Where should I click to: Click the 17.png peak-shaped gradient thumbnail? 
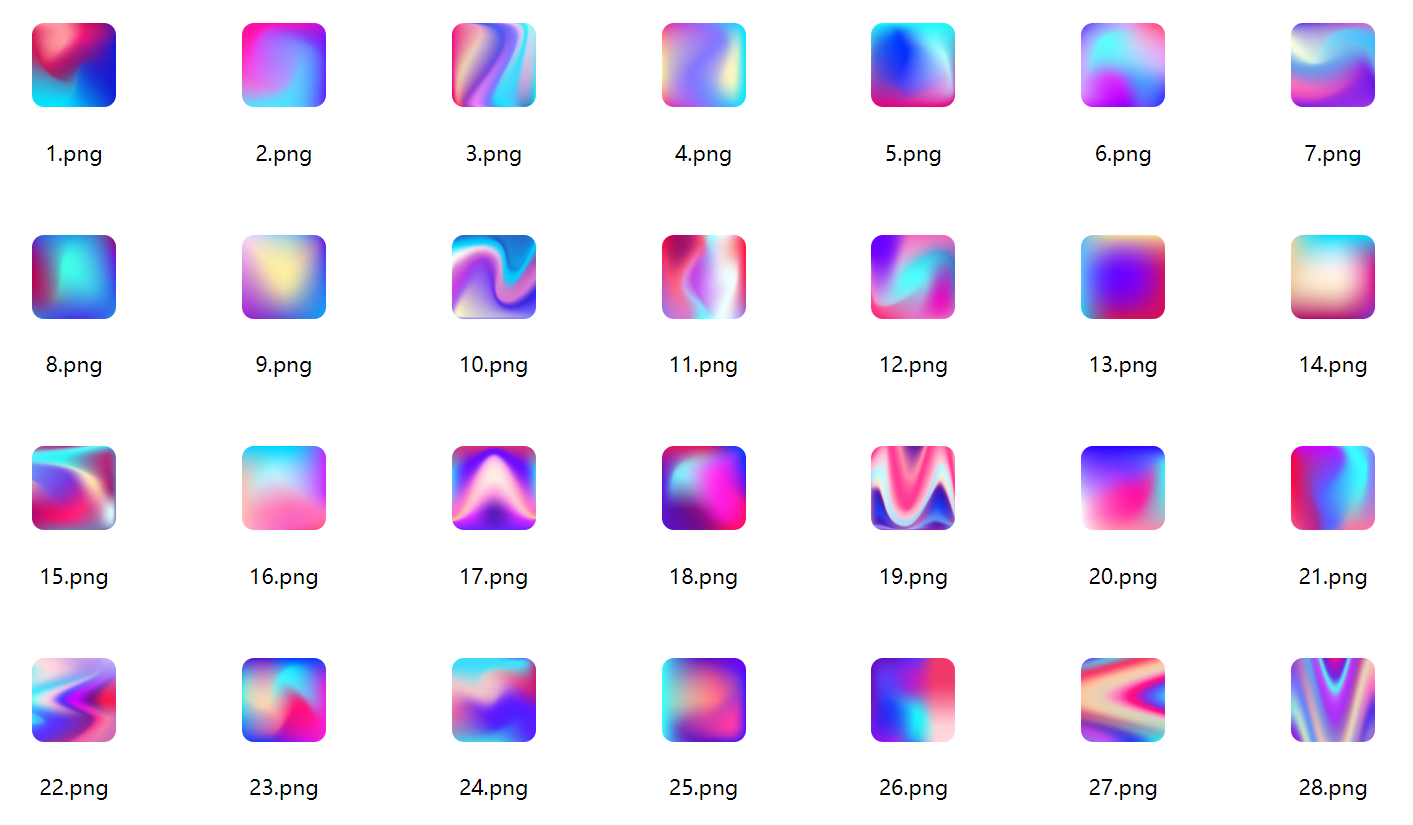coord(494,488)
